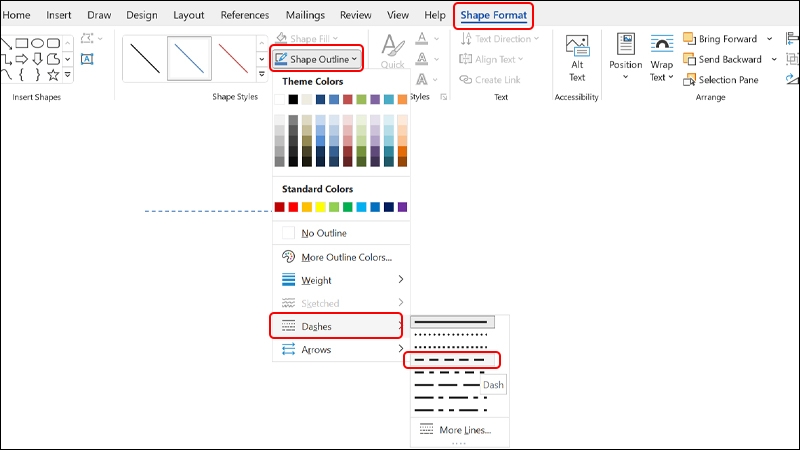Choose the black line shape style
This screenshot has height=450, width=800.
(x=145, y=58)
